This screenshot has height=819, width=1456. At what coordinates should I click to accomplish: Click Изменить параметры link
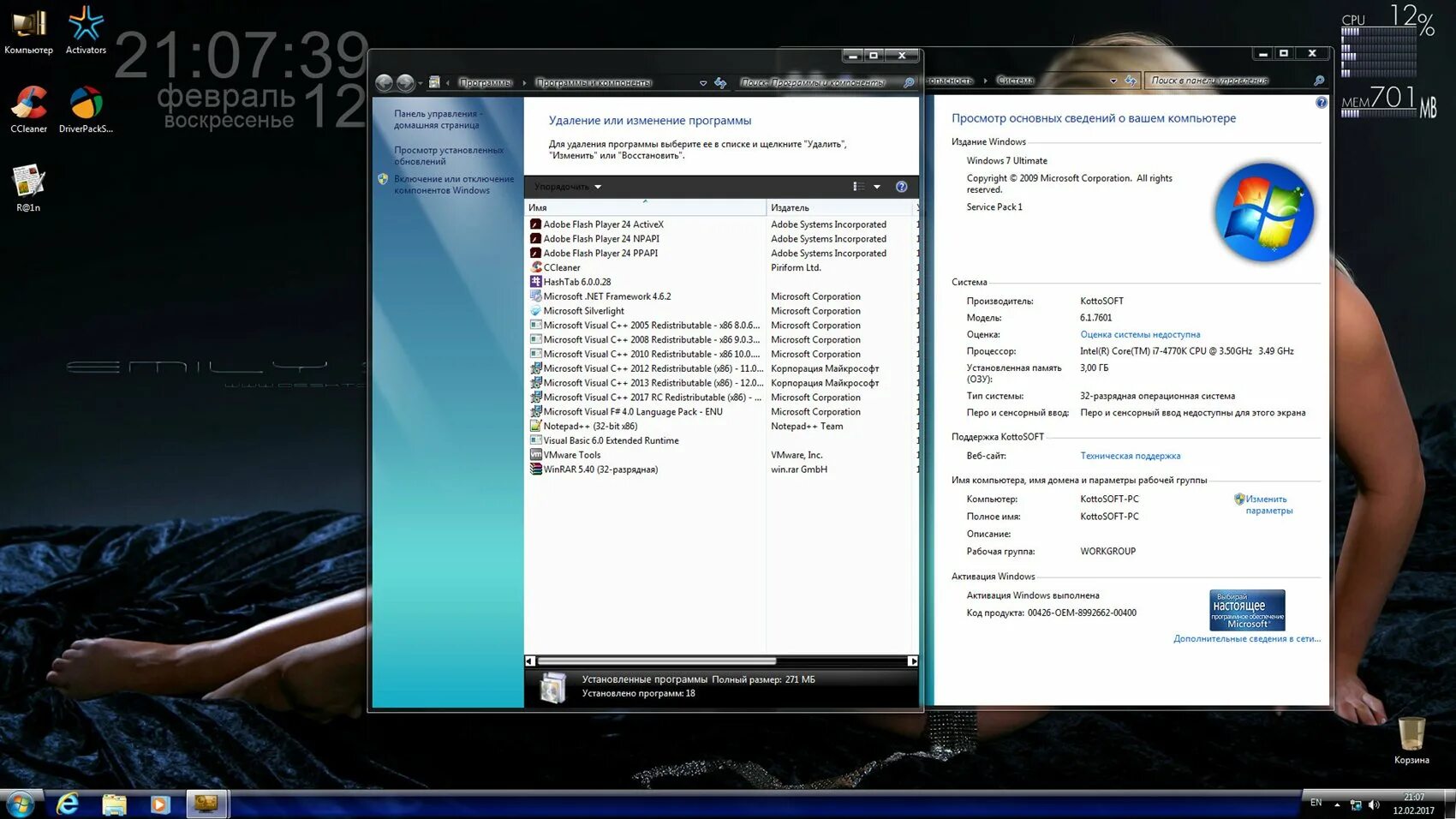[x=1268, y=505]
